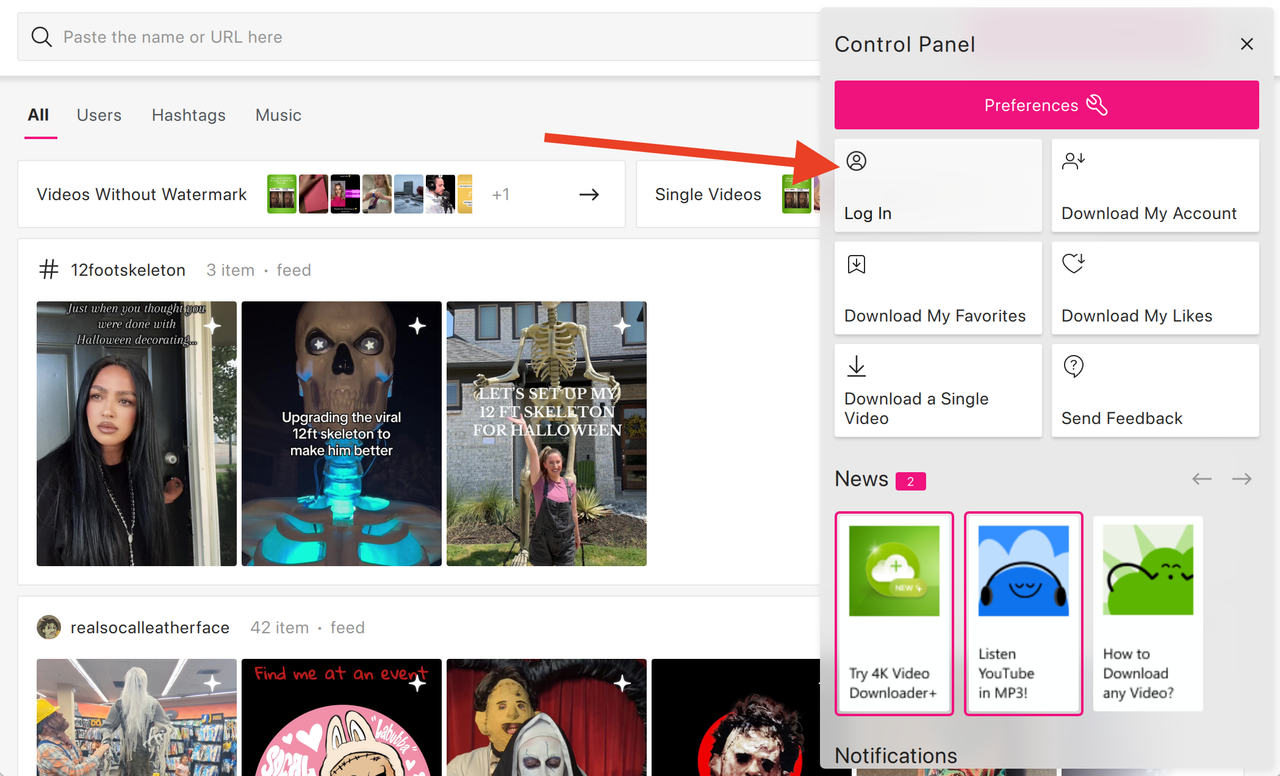Switch to the All tab

click(38, 115)
